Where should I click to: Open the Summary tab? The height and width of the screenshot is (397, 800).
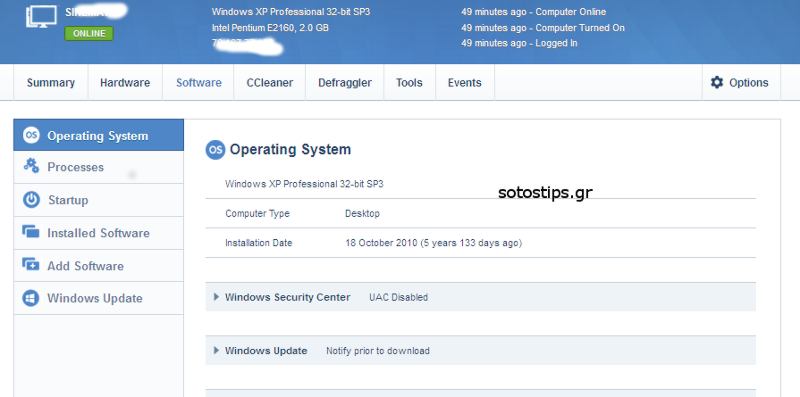(51, 83)
